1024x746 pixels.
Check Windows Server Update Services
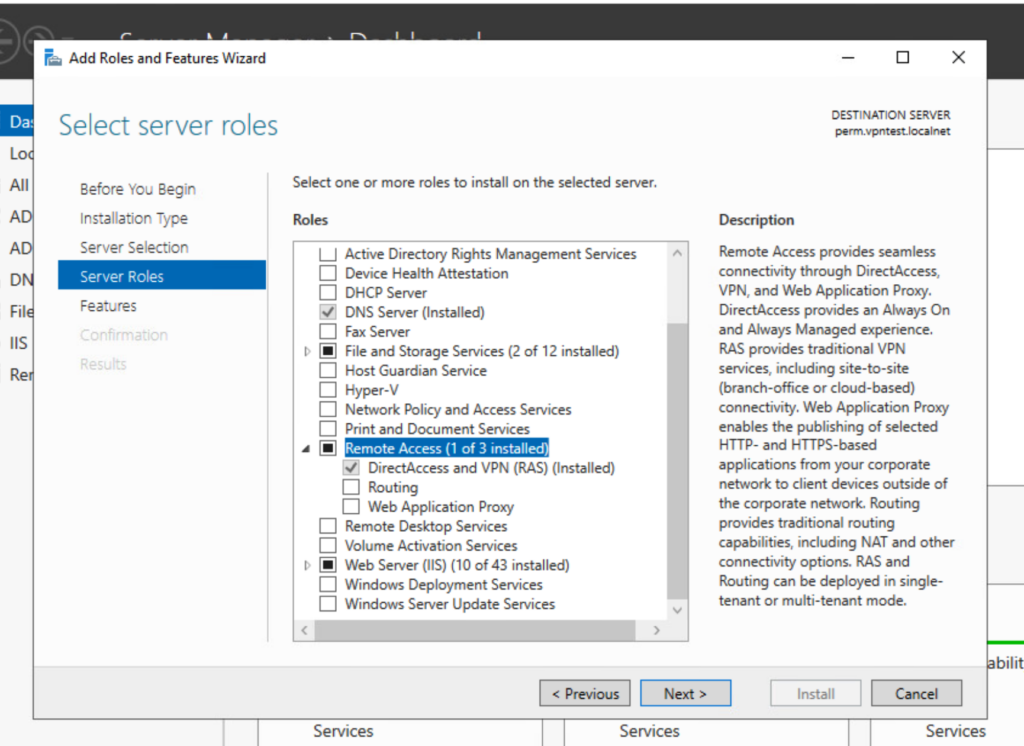click(x=328, y=603)
